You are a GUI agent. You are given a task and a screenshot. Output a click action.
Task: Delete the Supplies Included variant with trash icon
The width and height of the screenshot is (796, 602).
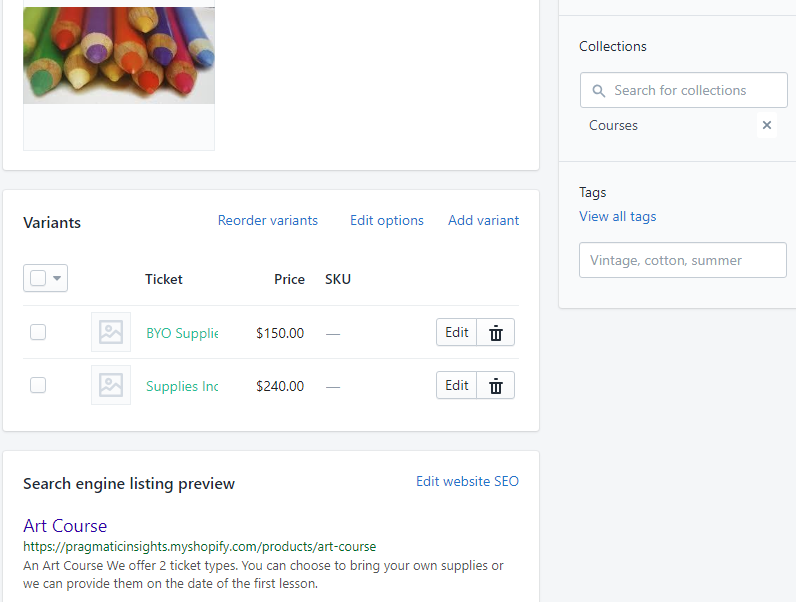pos(495,386)
